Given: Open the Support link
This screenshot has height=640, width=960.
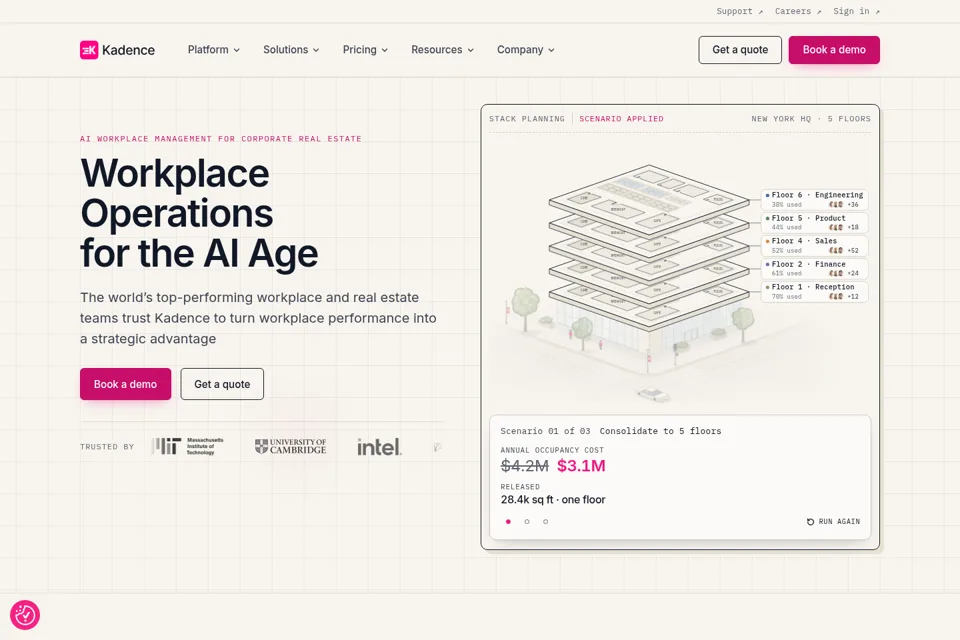Looking at the screenshot, I should click(x=740, y=11).
